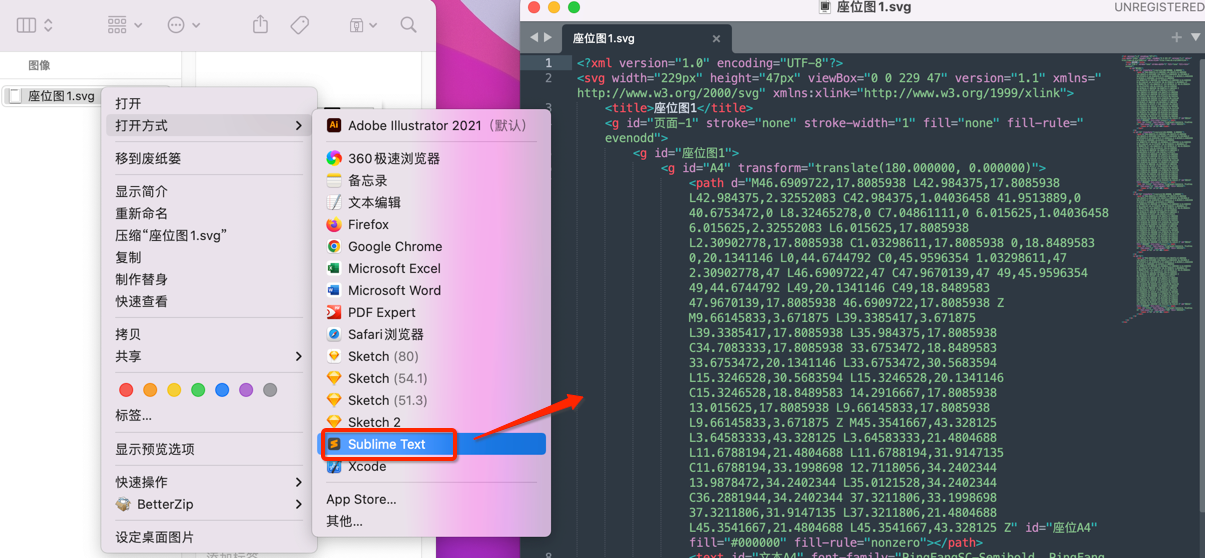1205x558 pixels.
Task: Add new tab plus button in Sublime
Action: pyautogui.click(x=1176, y=37)
